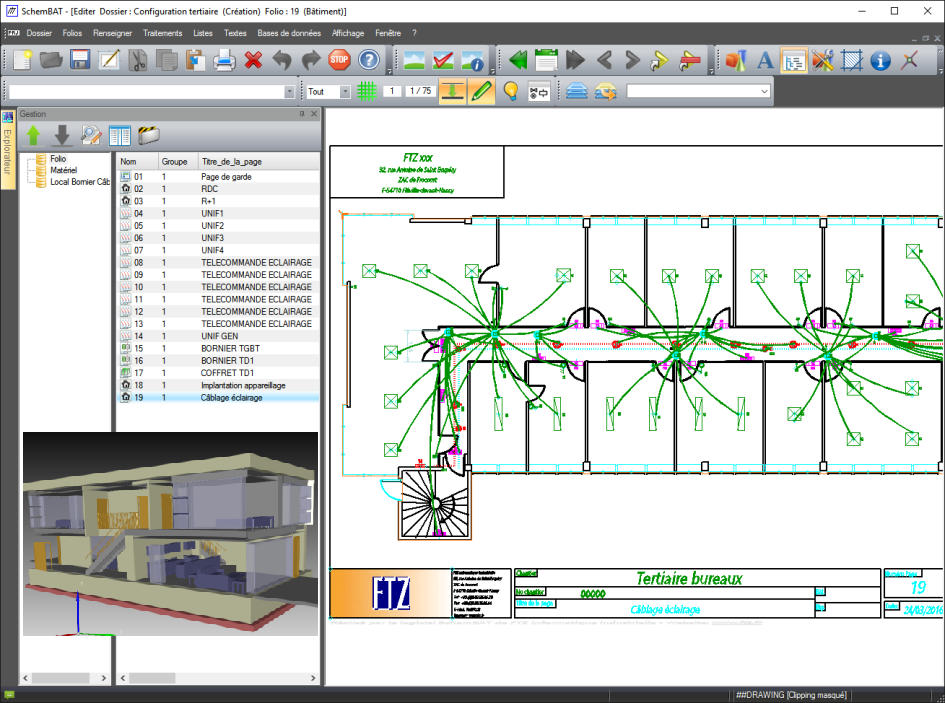The width and height of the screenshot is (945, 703).
Task: Select the Folio tree node
Action: (58, 159)
